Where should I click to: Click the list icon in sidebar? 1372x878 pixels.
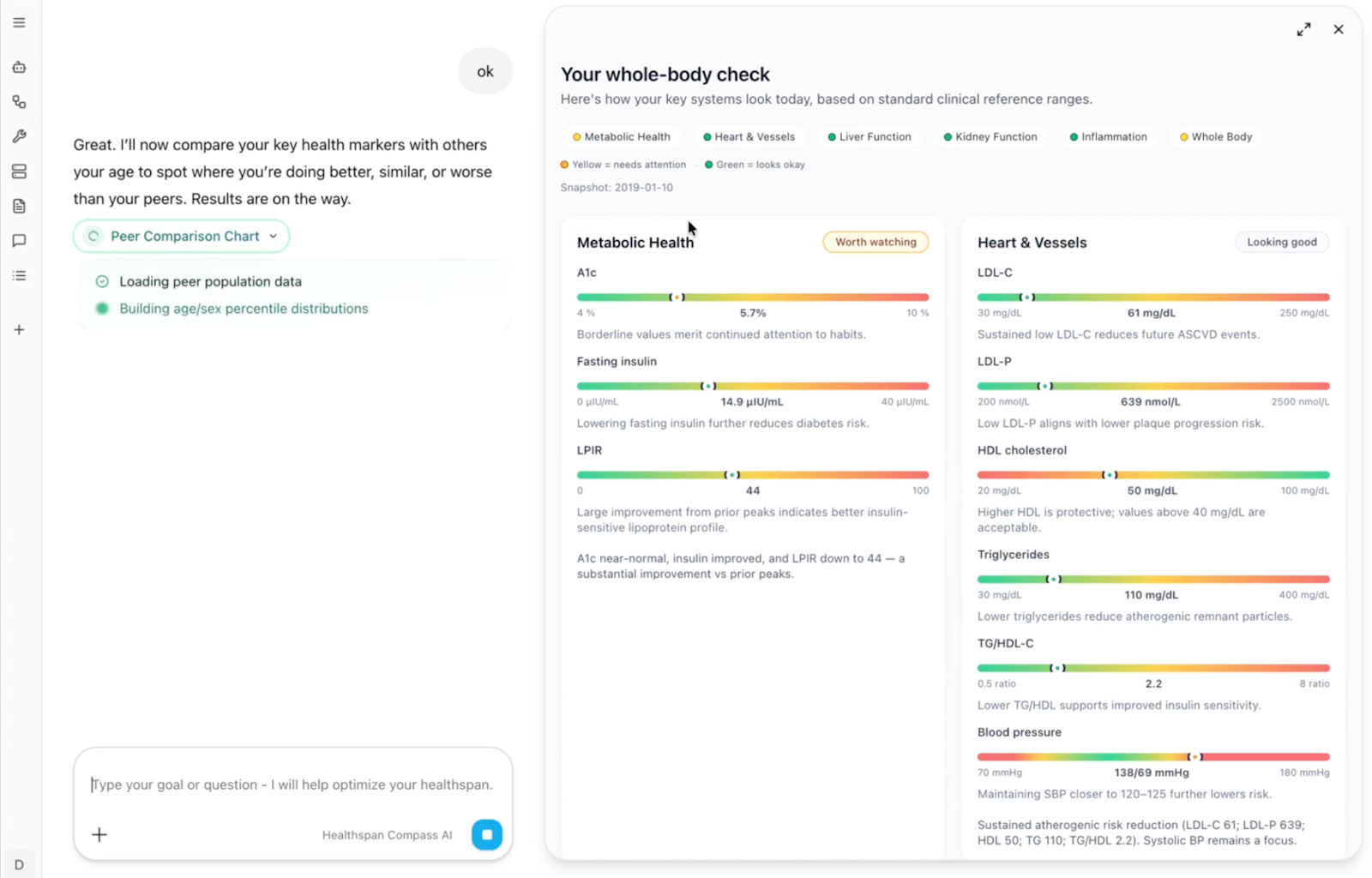(19, 275)
